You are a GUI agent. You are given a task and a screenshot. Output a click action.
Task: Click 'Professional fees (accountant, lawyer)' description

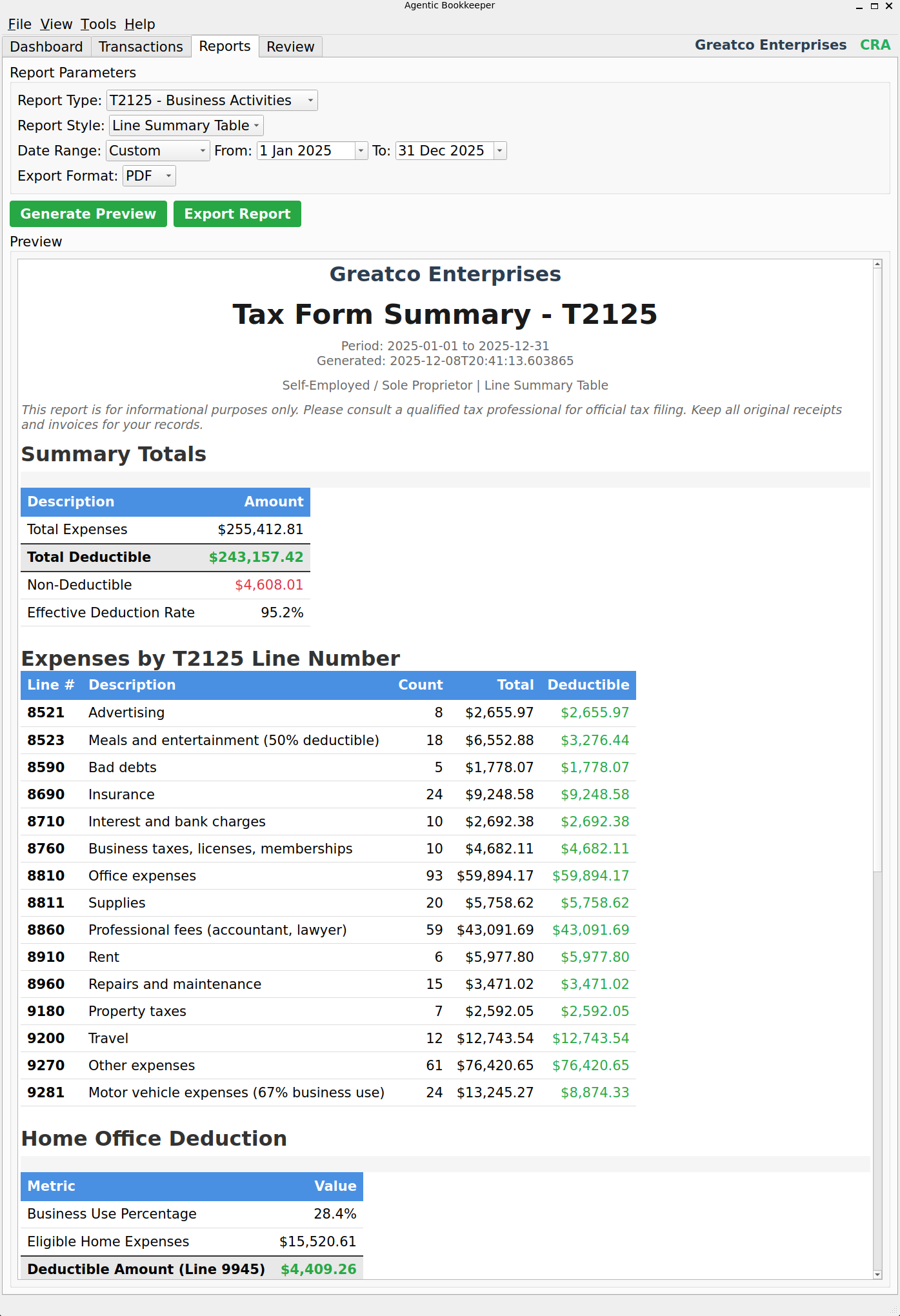217,930
